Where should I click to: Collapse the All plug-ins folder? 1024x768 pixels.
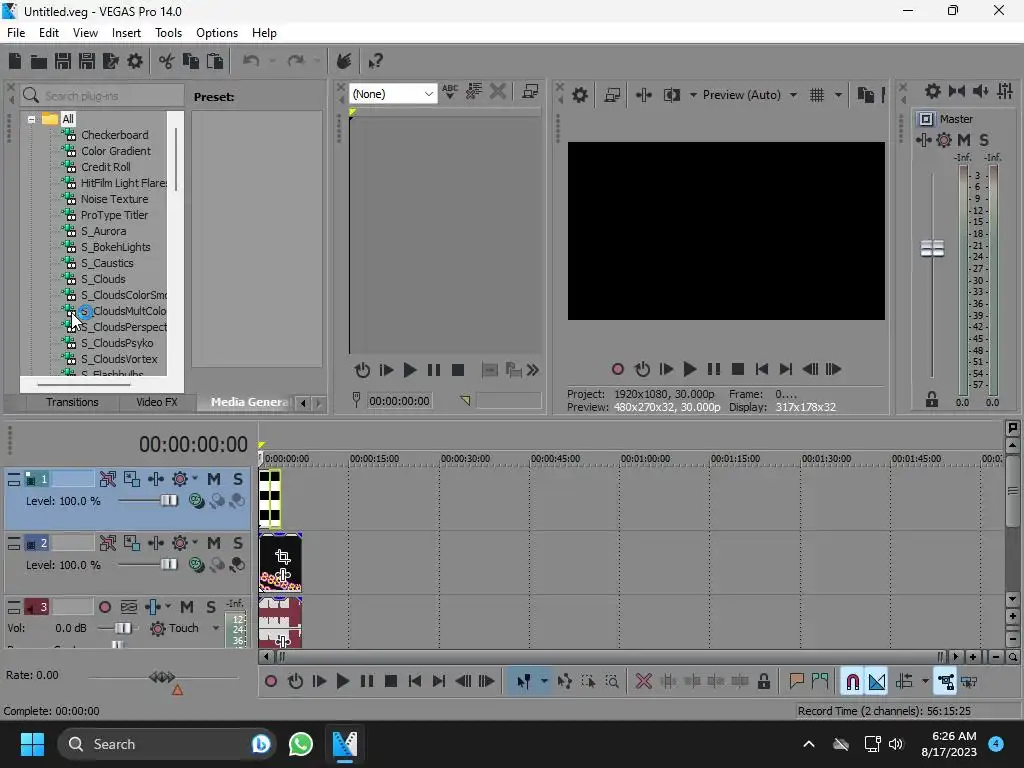pyautogui.click(x=31, y=120)
